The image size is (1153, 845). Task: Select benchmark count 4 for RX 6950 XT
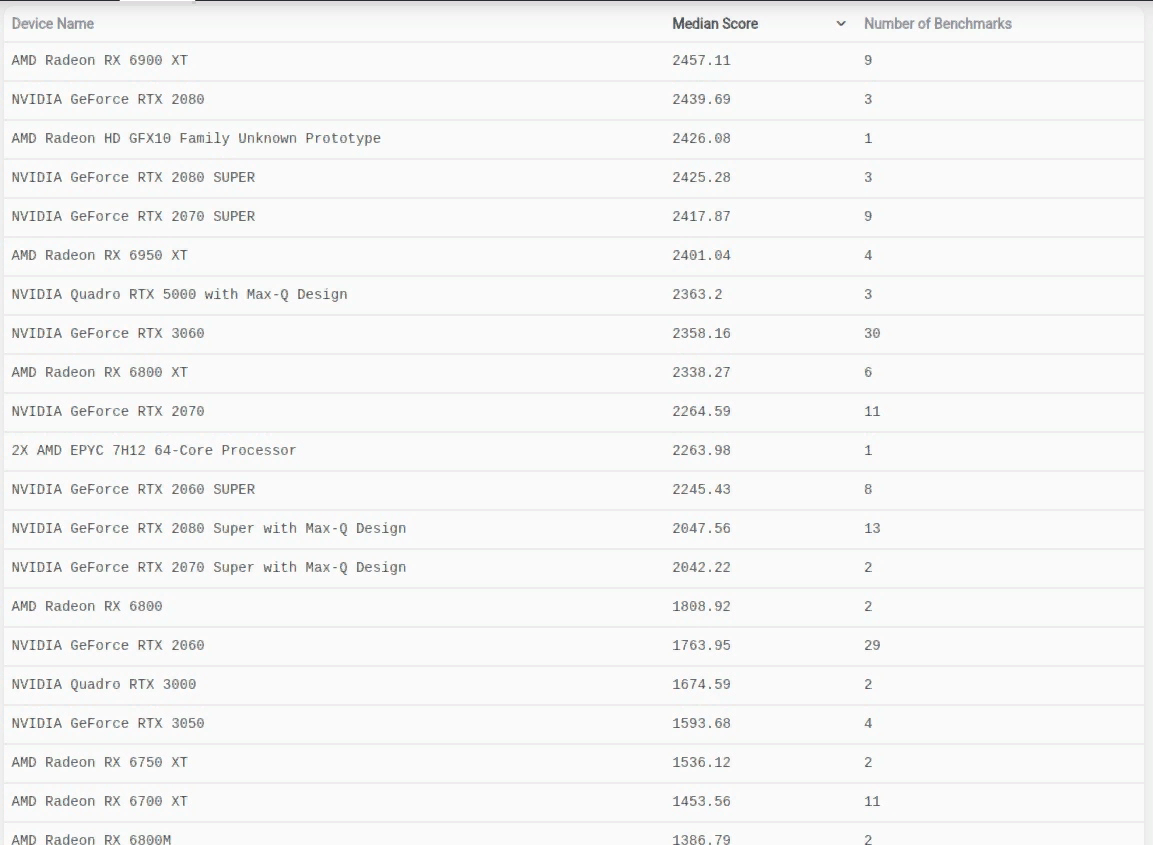868,255
